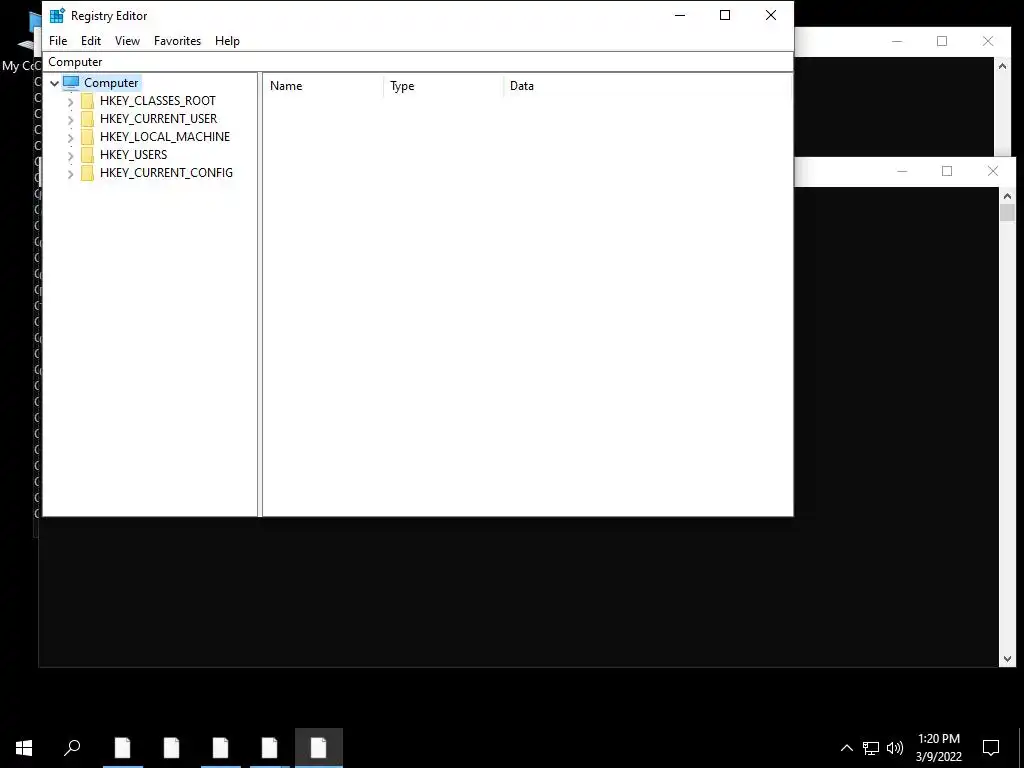Expand HKEY_LOCAL_MACHINE key
Screen dimensions: 1024x768
[71, 137]
